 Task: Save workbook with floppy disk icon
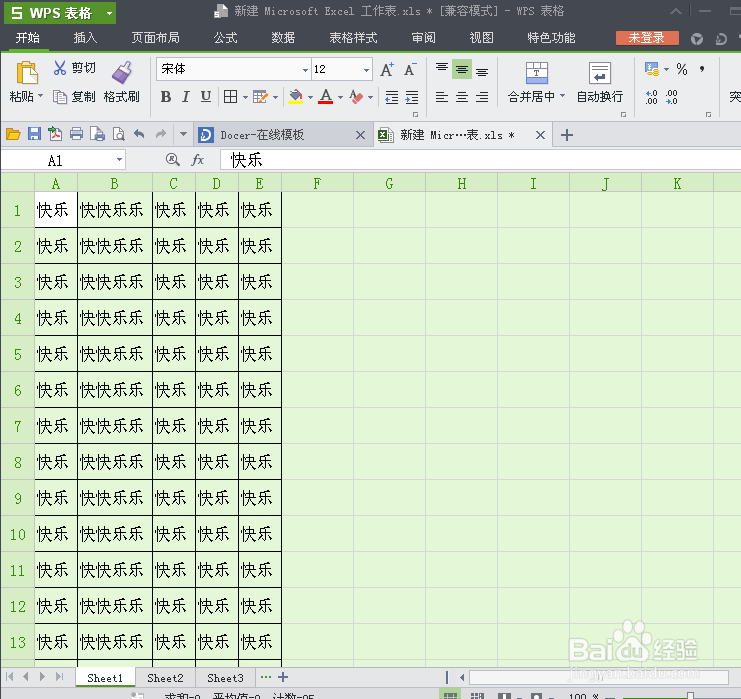34,135
